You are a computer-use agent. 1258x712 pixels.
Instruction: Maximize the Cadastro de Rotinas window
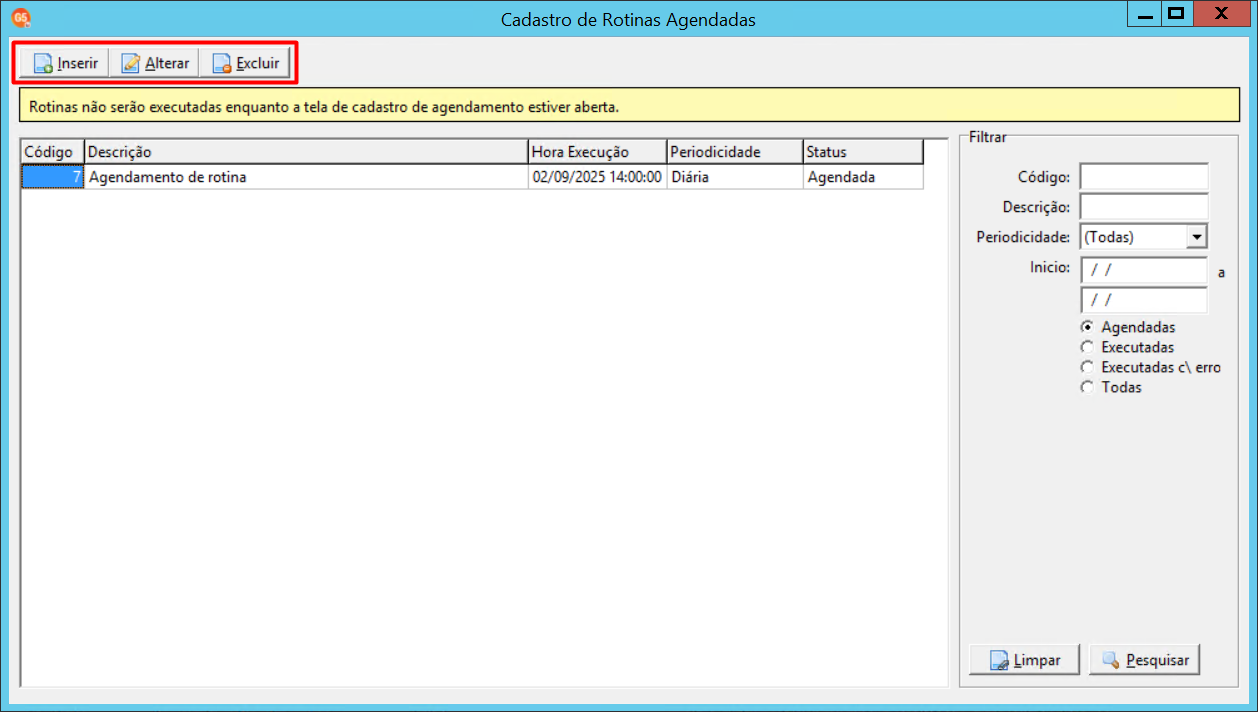(1176, 14)
